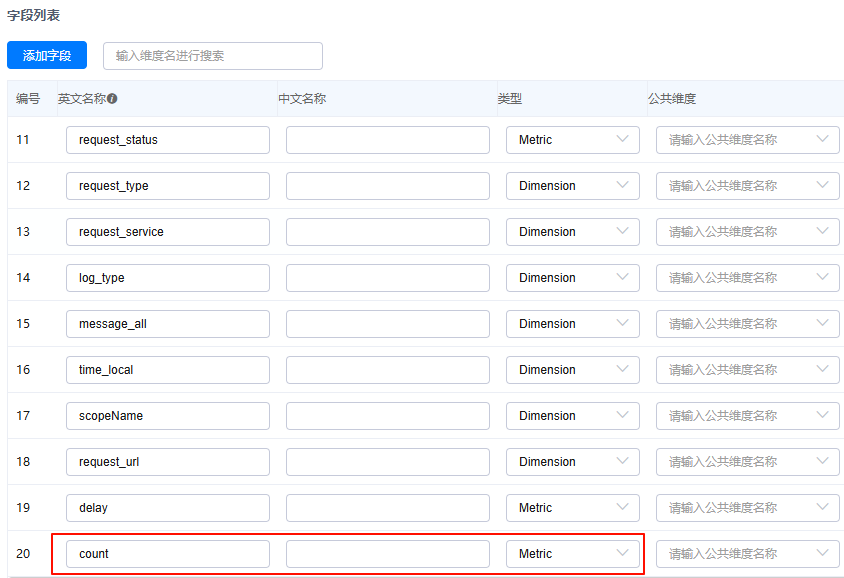The image size is (844, 578).
Task: Focus the request_service English name field
Action: coord(167,232)
